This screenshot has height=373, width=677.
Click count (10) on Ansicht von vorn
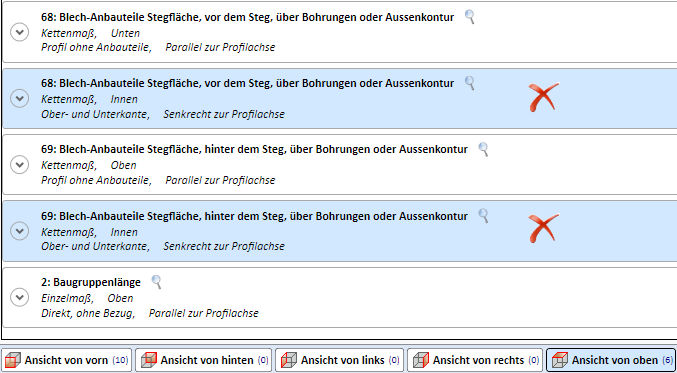(x=120, y=360)
